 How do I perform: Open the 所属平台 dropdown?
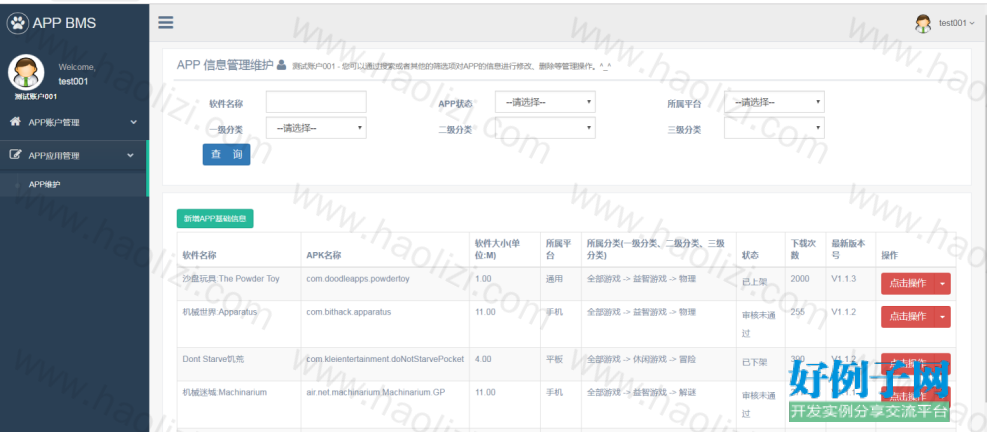(x=774, y=102)
